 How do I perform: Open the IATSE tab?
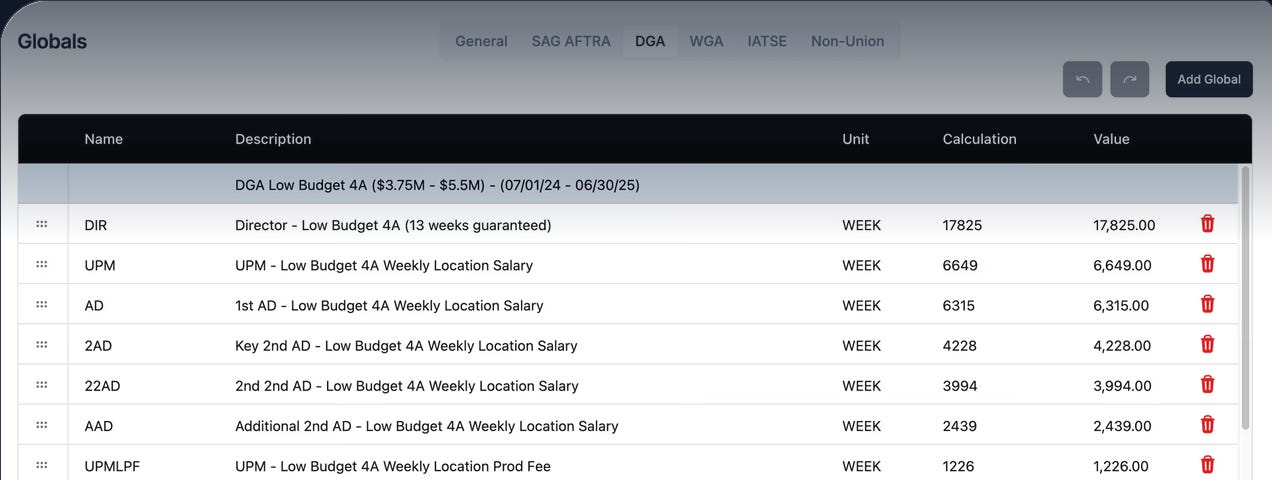point(767,41)
